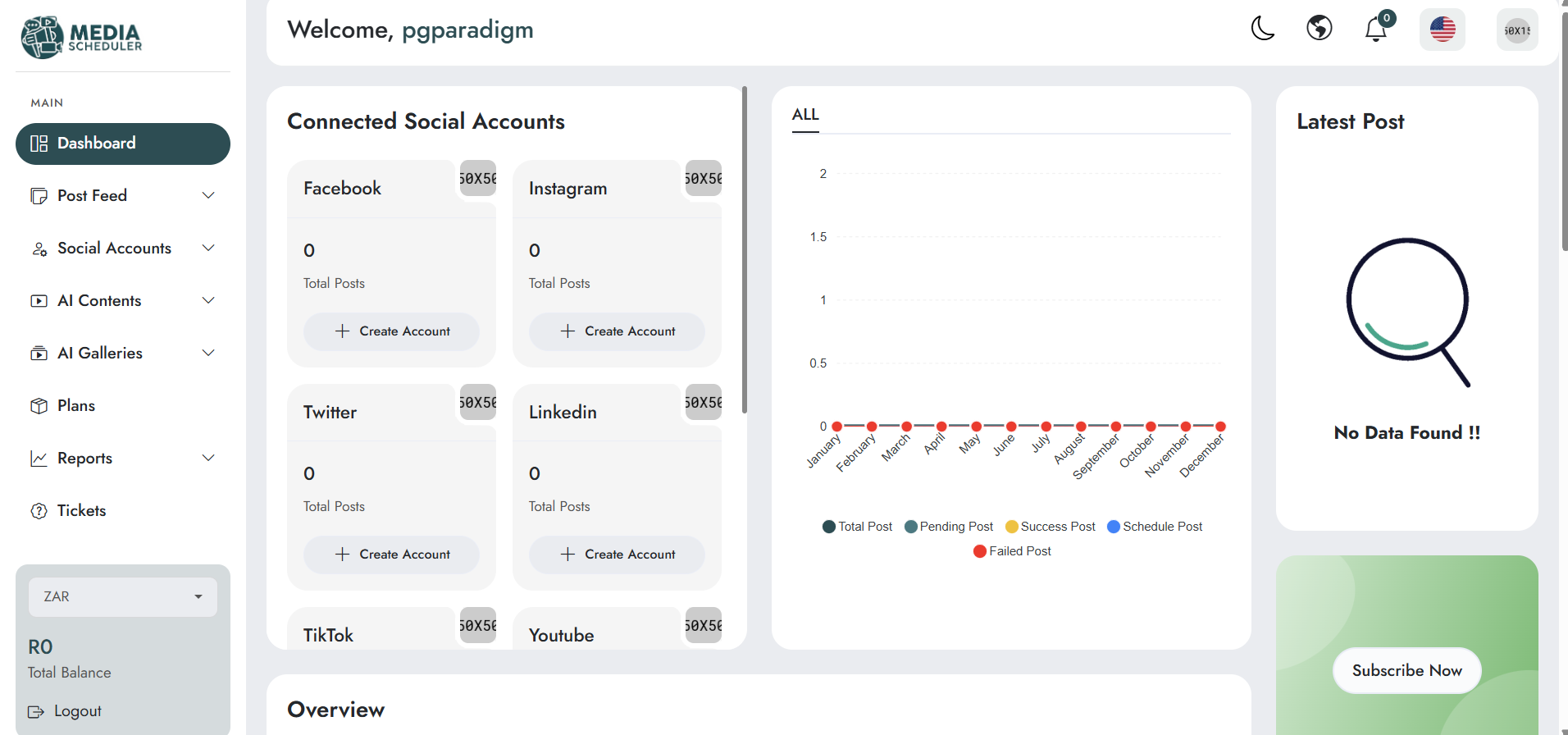Viewport: 1568px width, 735px height.
Task: Click the June data point on chart
Action: tap(1012, 427)
